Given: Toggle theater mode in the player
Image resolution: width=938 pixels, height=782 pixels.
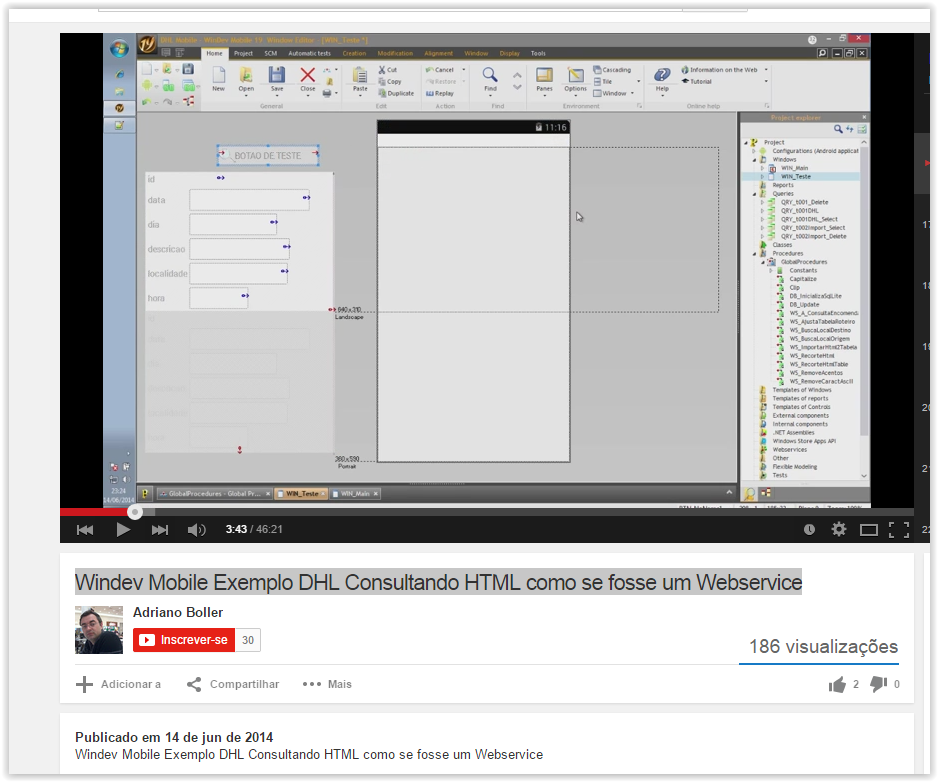Looking at the screenshot, I should (869, 530).
